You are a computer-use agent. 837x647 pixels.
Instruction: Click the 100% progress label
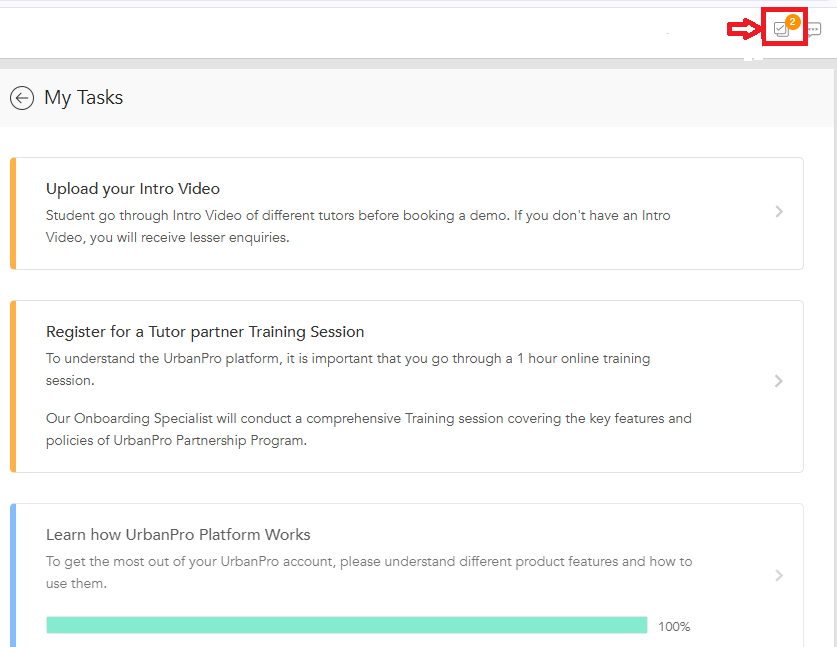tap(674, 627)
